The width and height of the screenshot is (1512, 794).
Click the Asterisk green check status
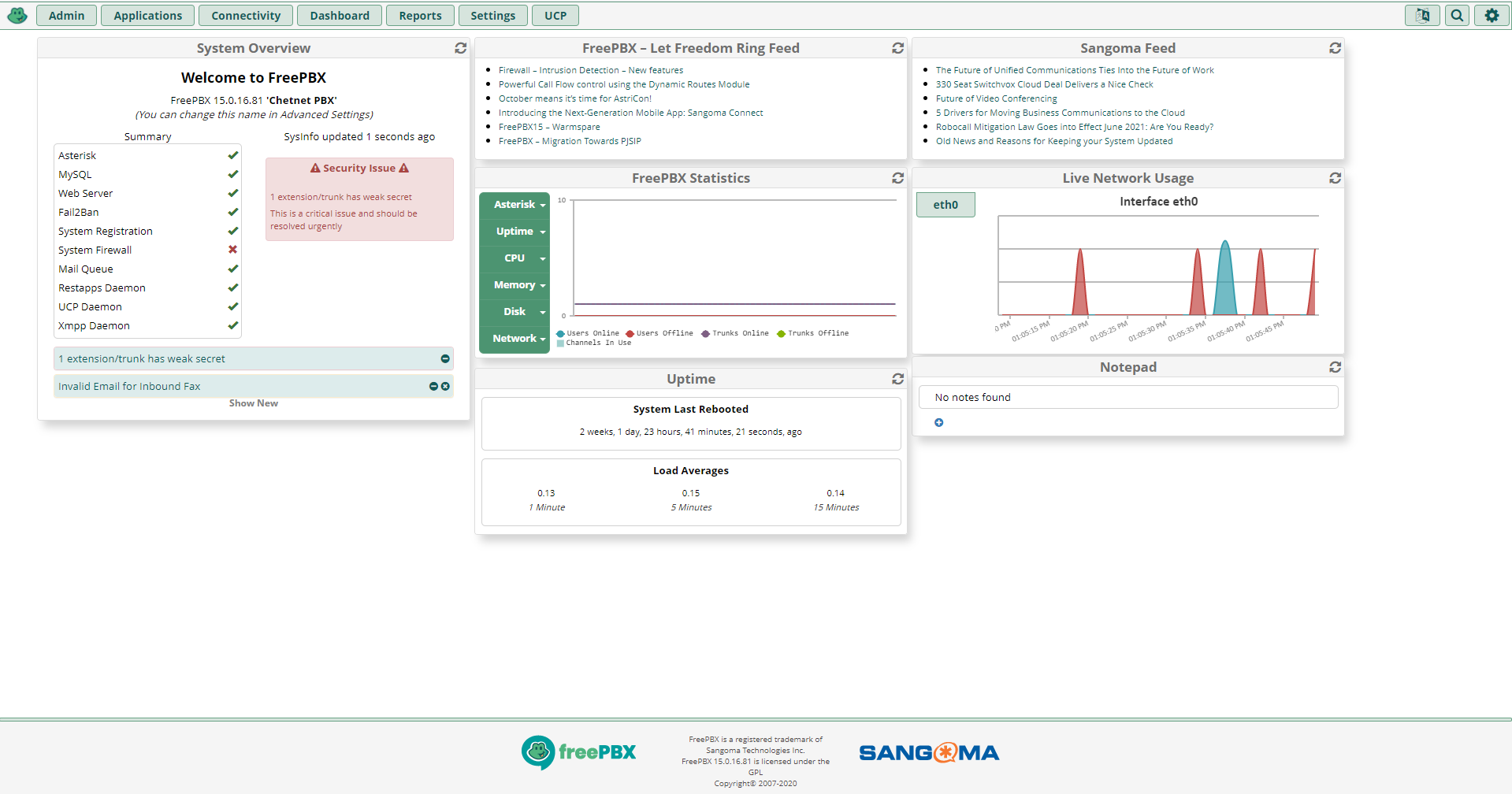(232, 155)
